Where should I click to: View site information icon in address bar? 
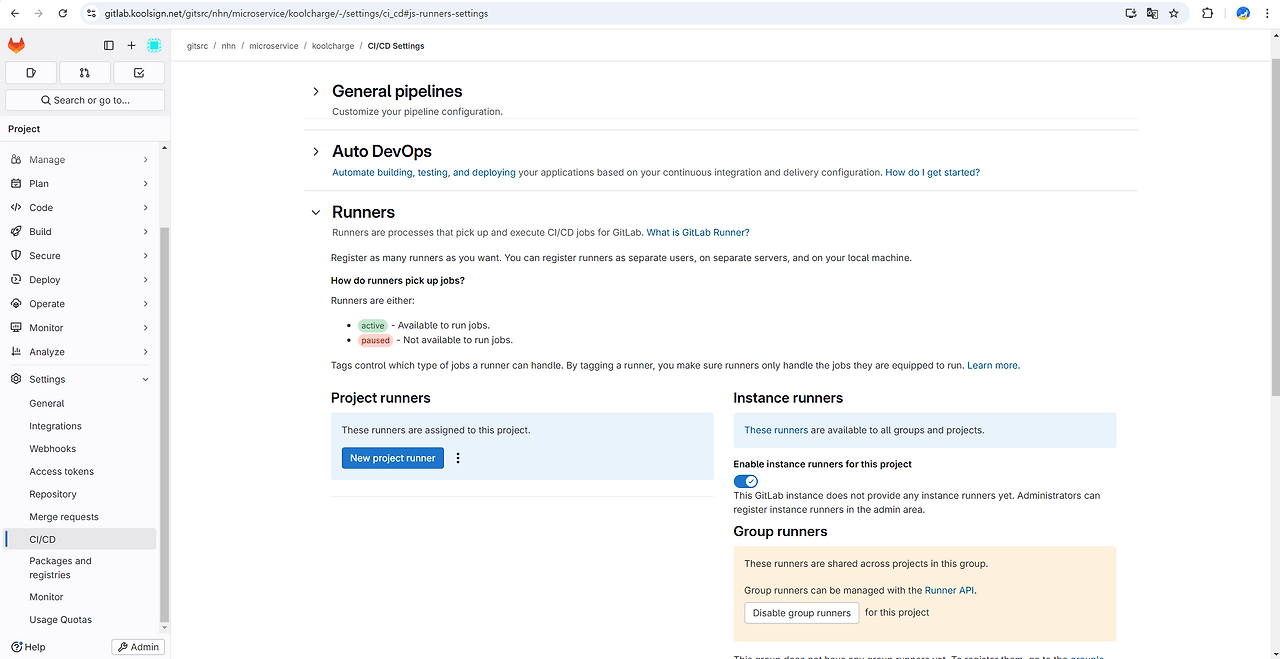[x=92, y=14]
